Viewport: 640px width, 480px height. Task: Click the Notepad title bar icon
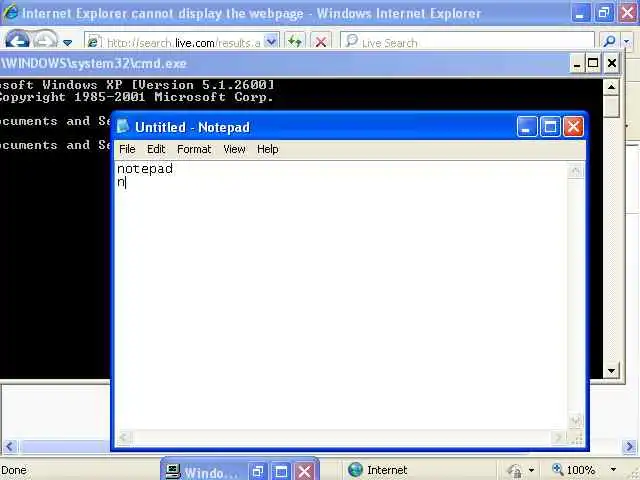pos(123,127)
